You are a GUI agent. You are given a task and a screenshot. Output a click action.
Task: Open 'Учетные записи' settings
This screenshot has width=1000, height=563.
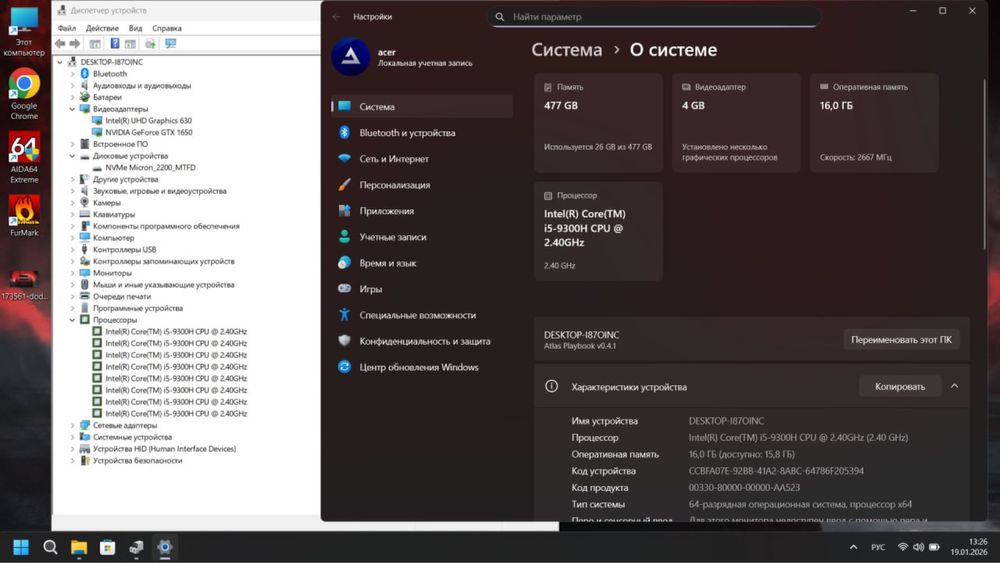tap(422, 237)
